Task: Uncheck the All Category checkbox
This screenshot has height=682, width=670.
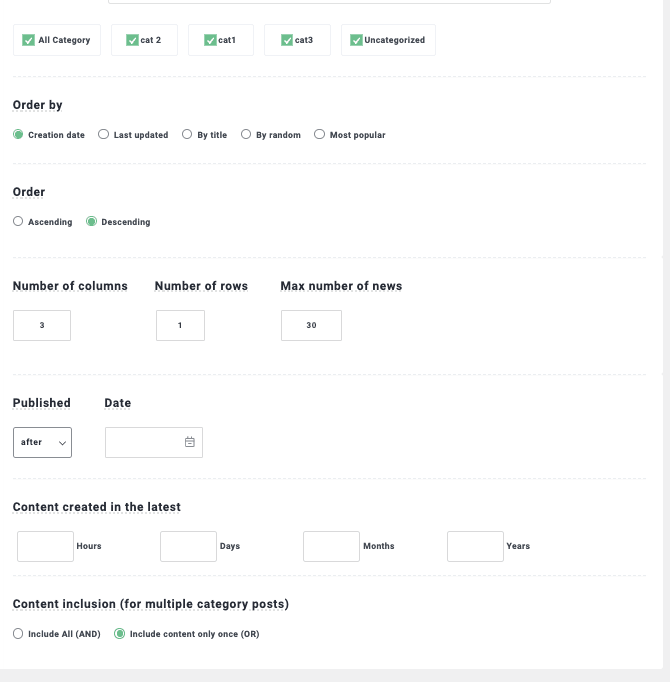Action: click(29, 40)
